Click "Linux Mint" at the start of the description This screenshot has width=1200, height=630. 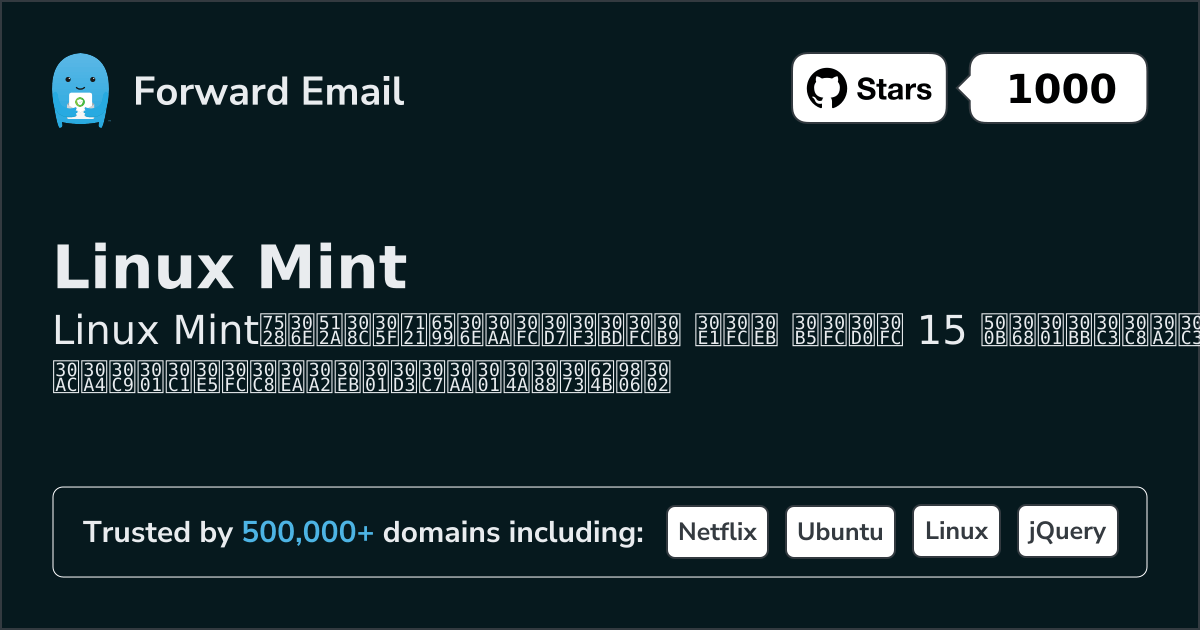coord(155,330)
